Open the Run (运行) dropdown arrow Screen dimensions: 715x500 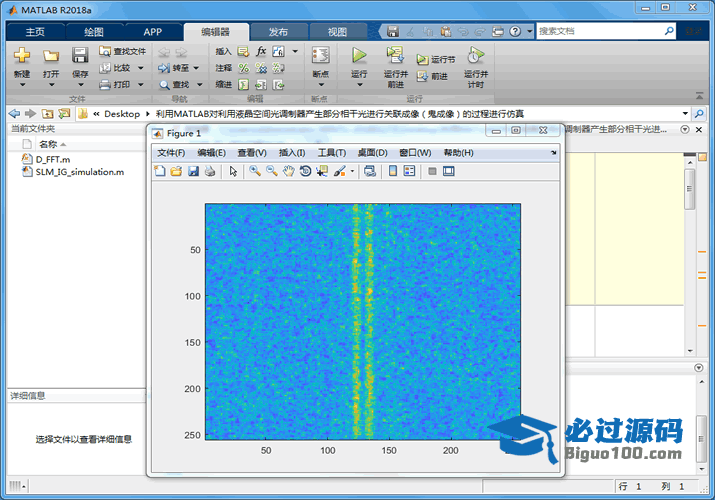359,84
